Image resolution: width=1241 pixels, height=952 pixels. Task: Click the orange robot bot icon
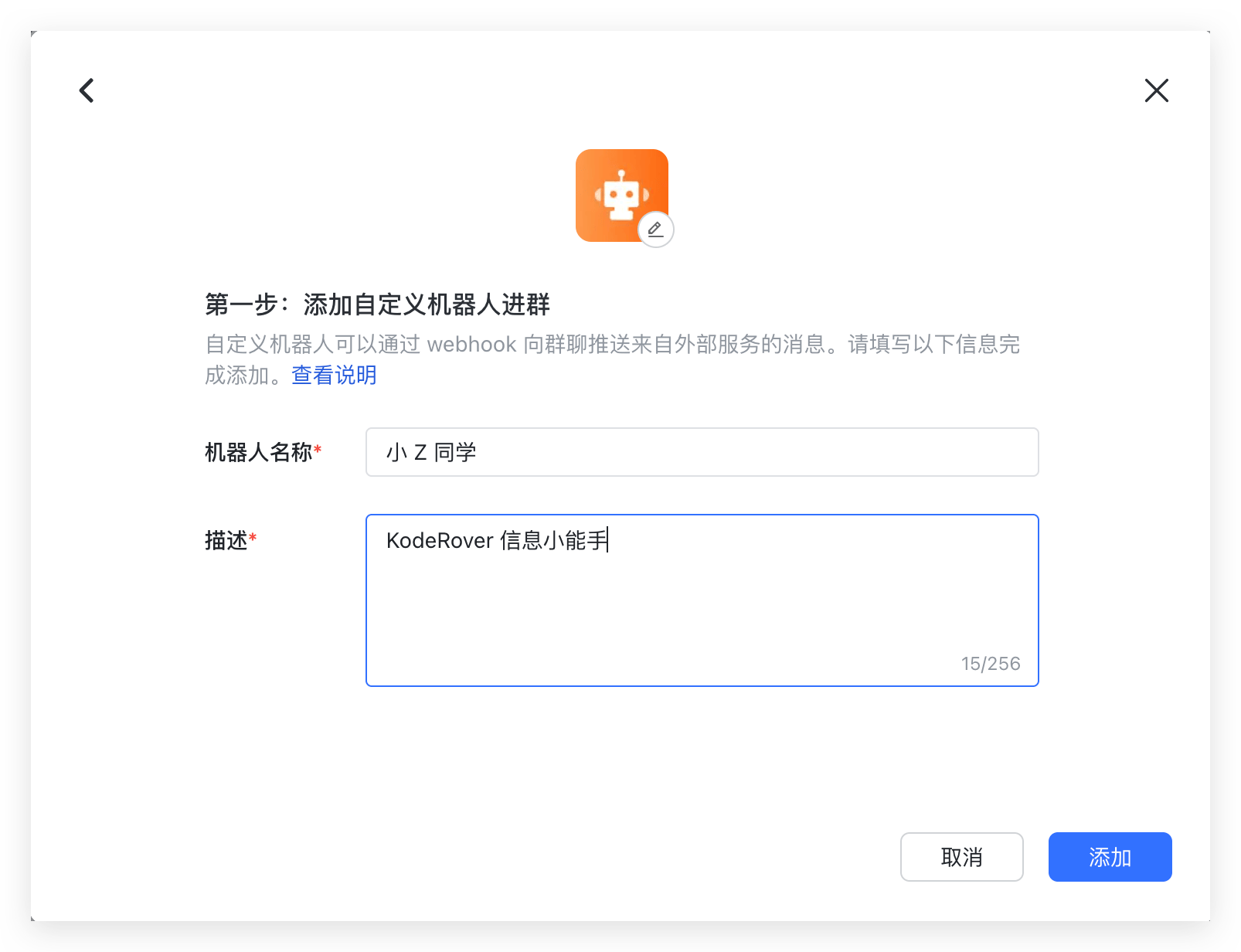pos(622,193)
